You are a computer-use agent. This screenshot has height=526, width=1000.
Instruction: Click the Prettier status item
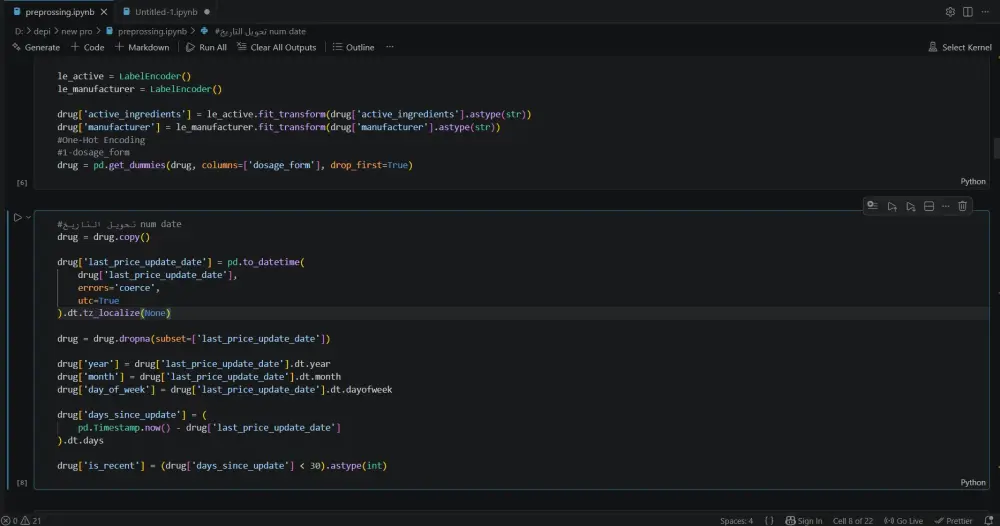[x=953, y=521]
